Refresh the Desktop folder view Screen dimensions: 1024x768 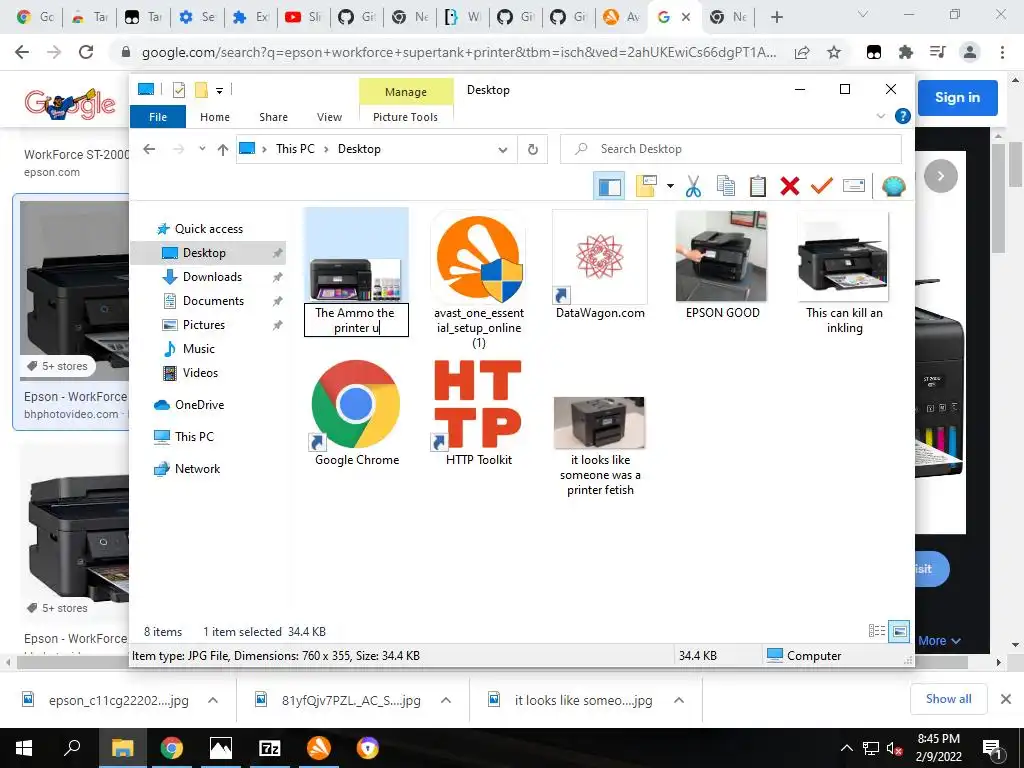(533, 150)
